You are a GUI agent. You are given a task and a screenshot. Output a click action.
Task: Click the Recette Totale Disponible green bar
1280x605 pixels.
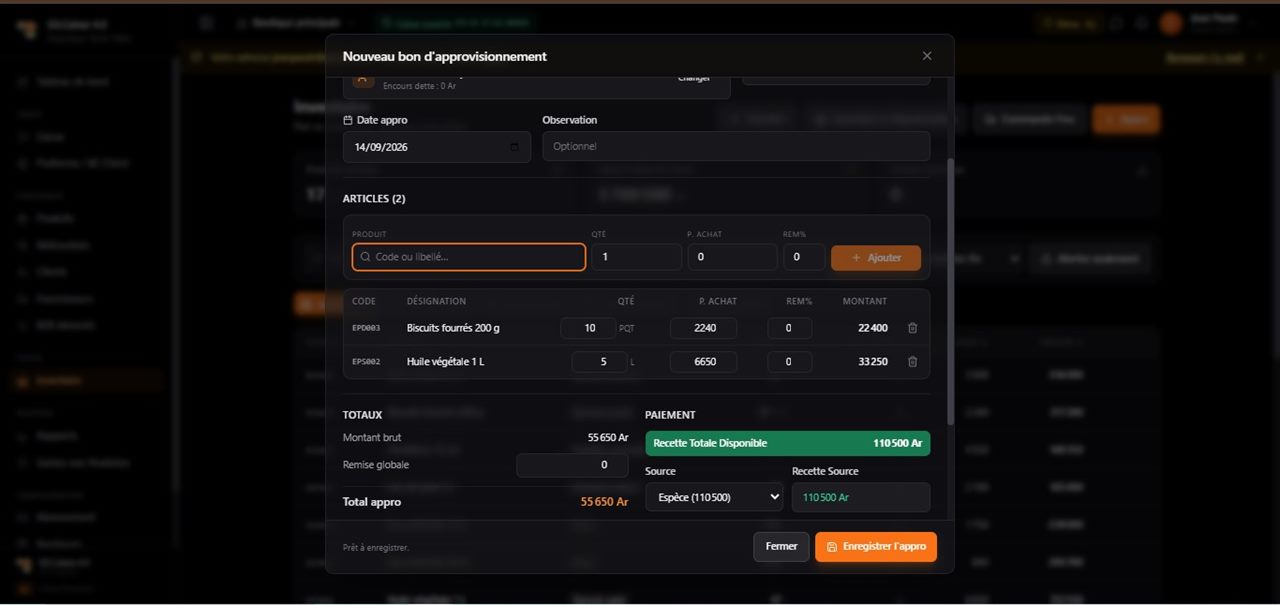tap(788, 443)
